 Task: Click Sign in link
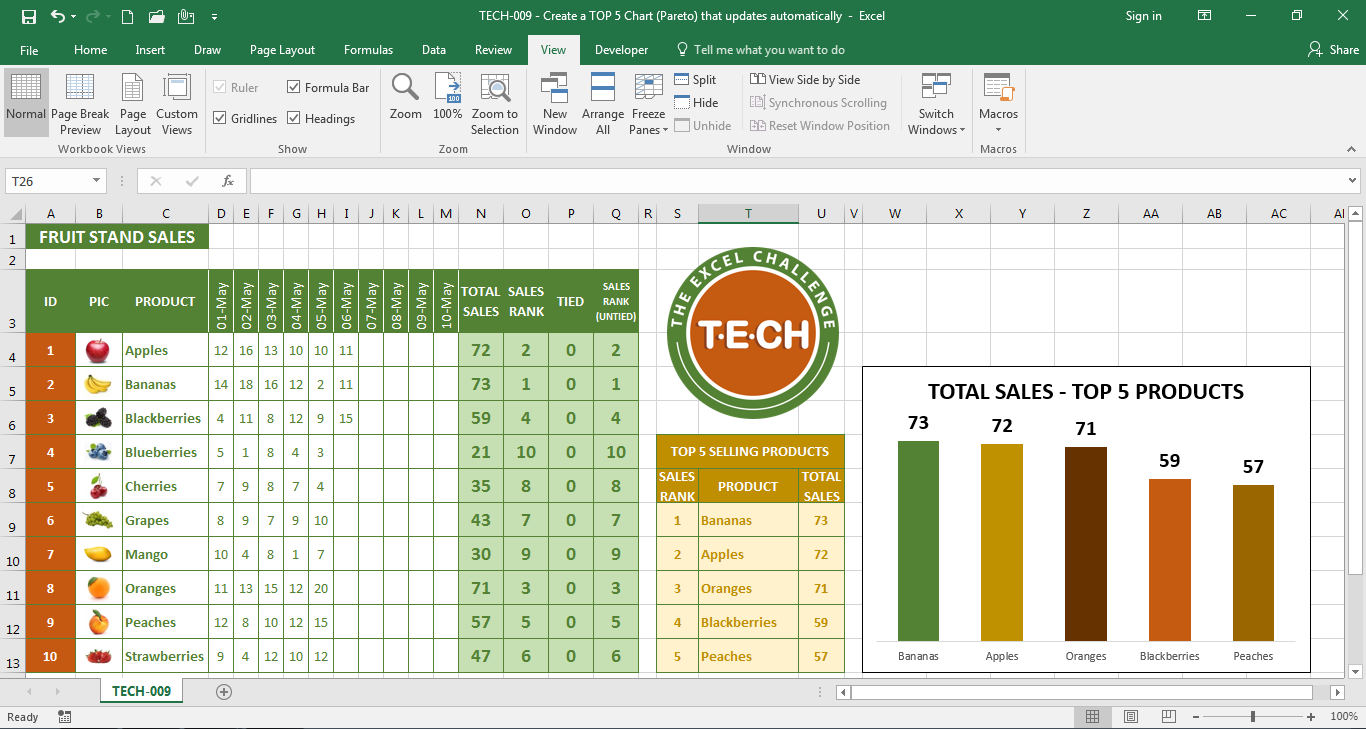point(1143,16)
